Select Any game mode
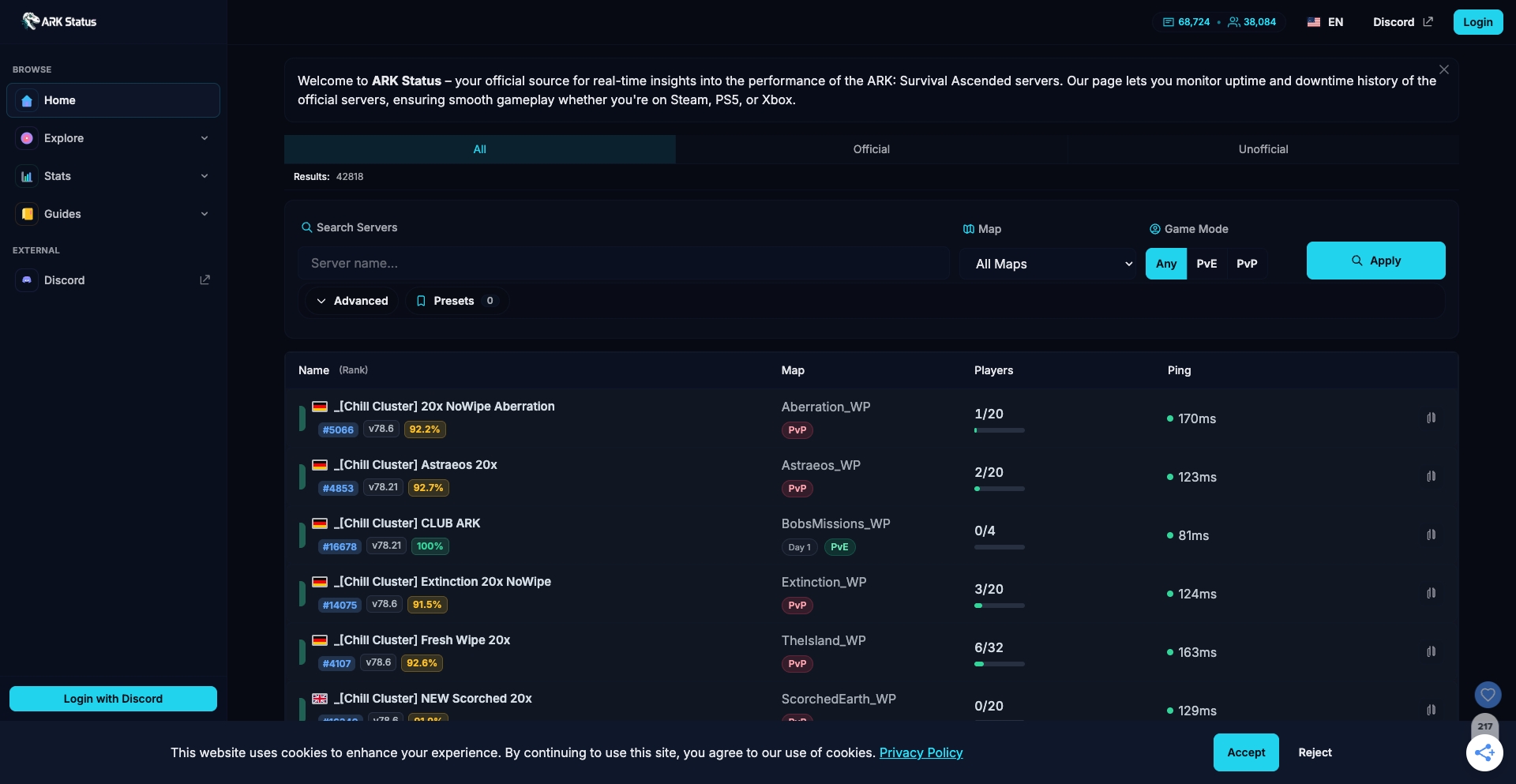This screenshot has height=784, width=1516. point(1165,264)
